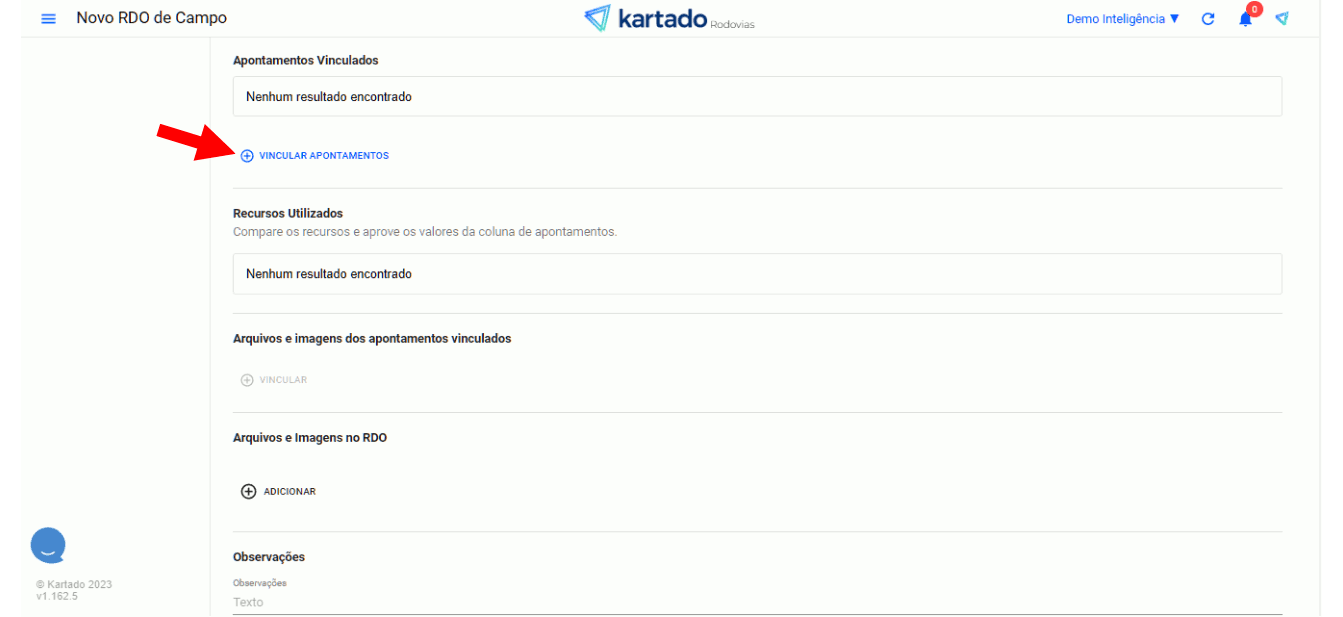Open the blue chat support bubble
Image resolution: width=1343 pixels, height=617 pixels.
pos(48,545)
